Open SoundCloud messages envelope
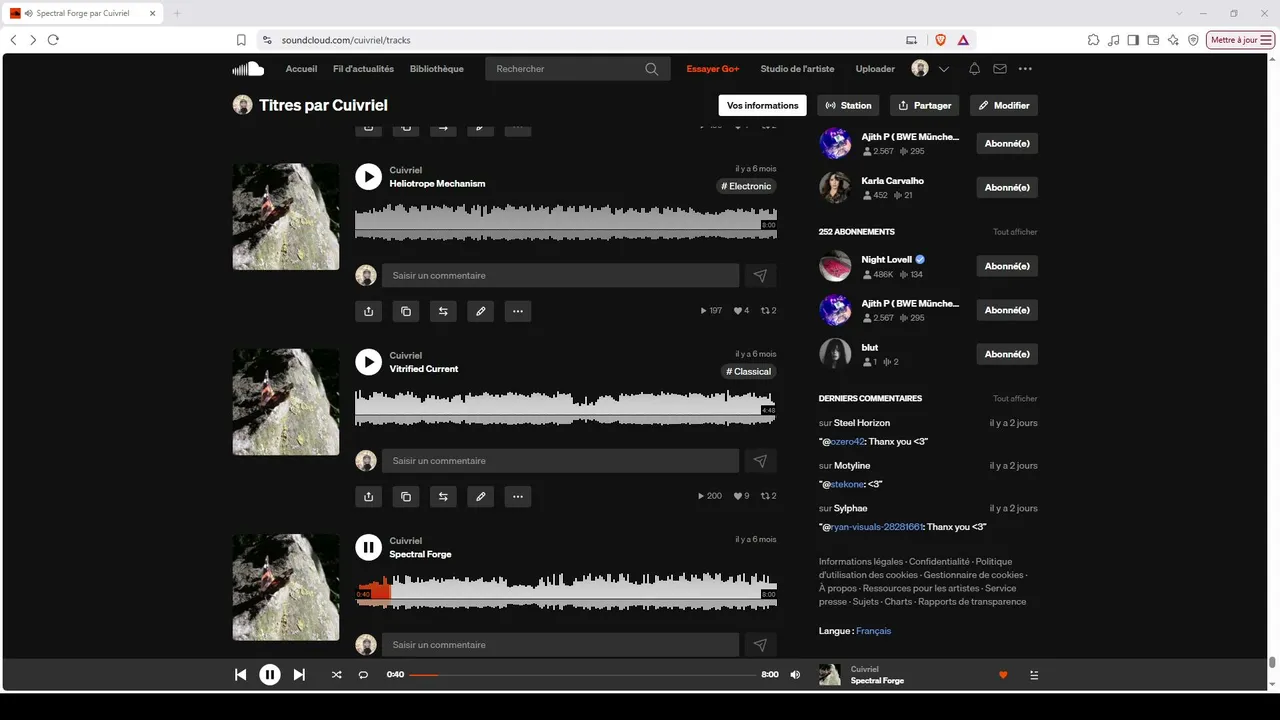The width and height of the screenshot is (1280, 720). click(1000, 69)
